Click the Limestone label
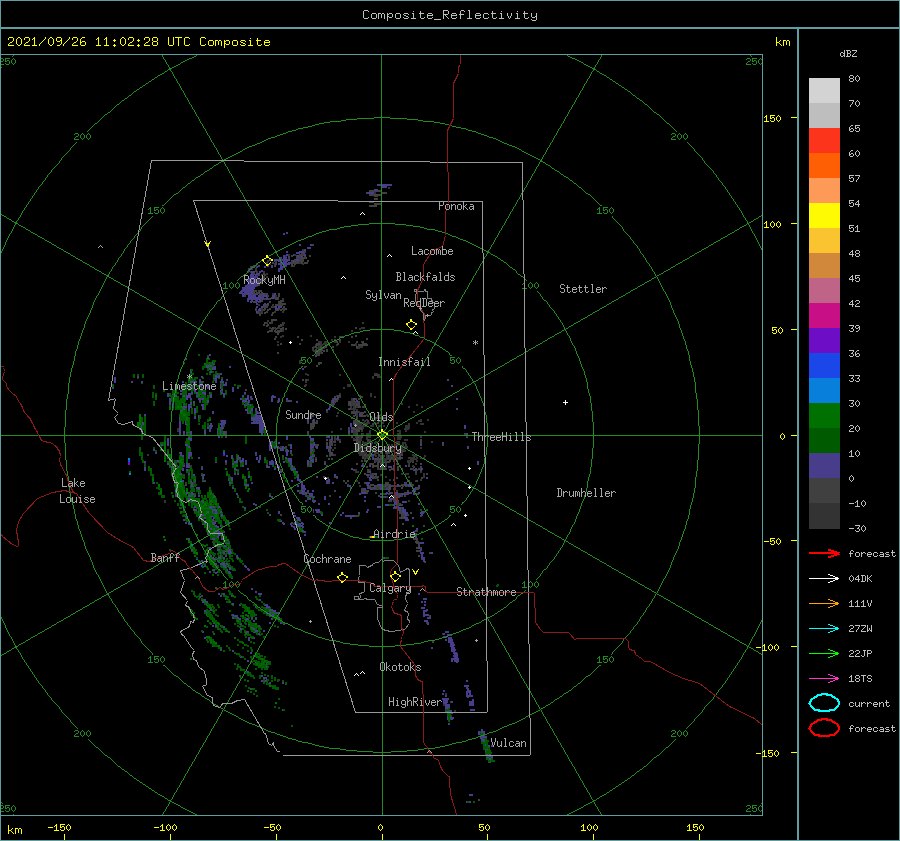The height and width of the screenshot is (841, 900). (189, 386)
